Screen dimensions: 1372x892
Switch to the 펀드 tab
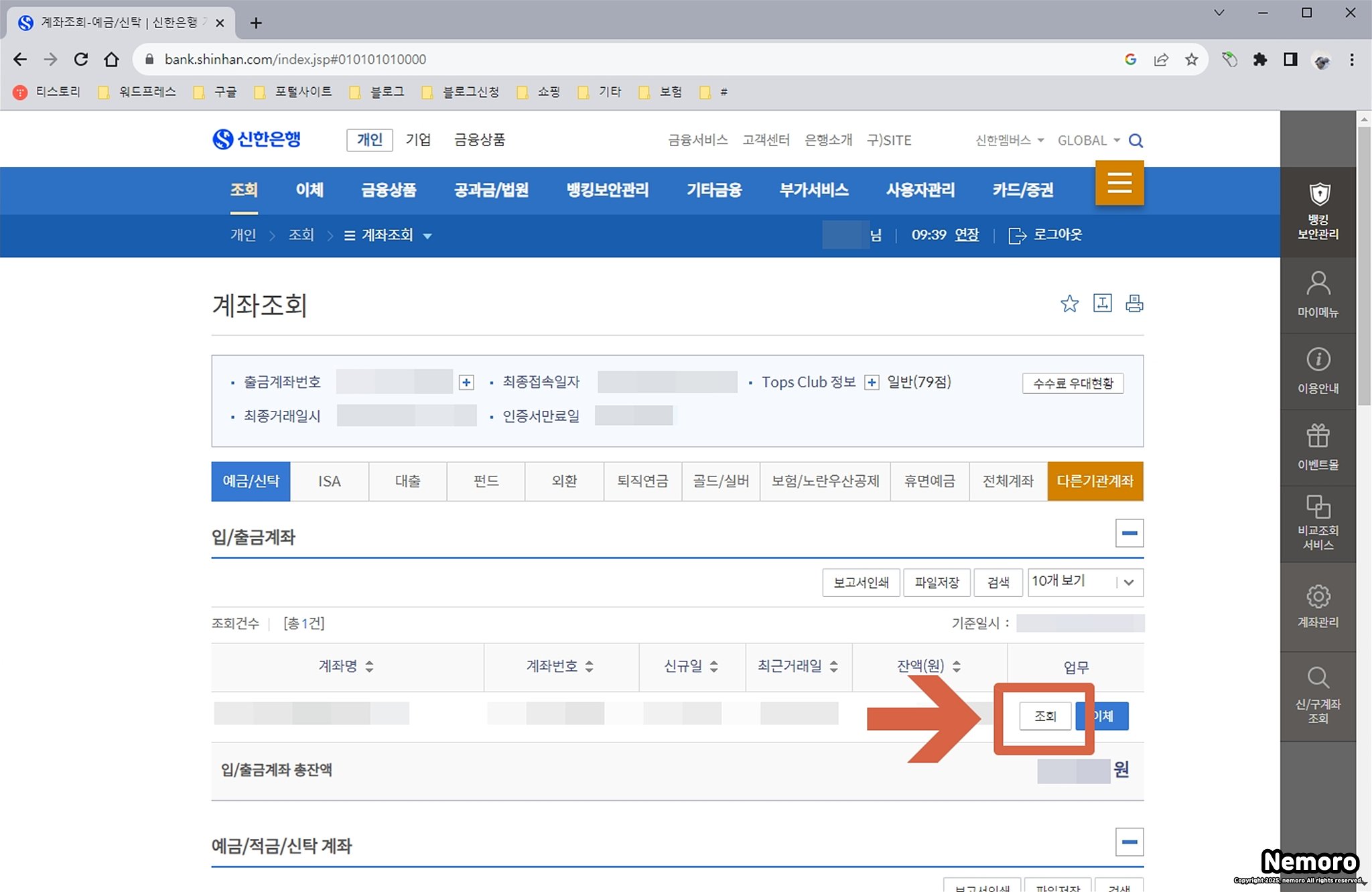point(486,481)
